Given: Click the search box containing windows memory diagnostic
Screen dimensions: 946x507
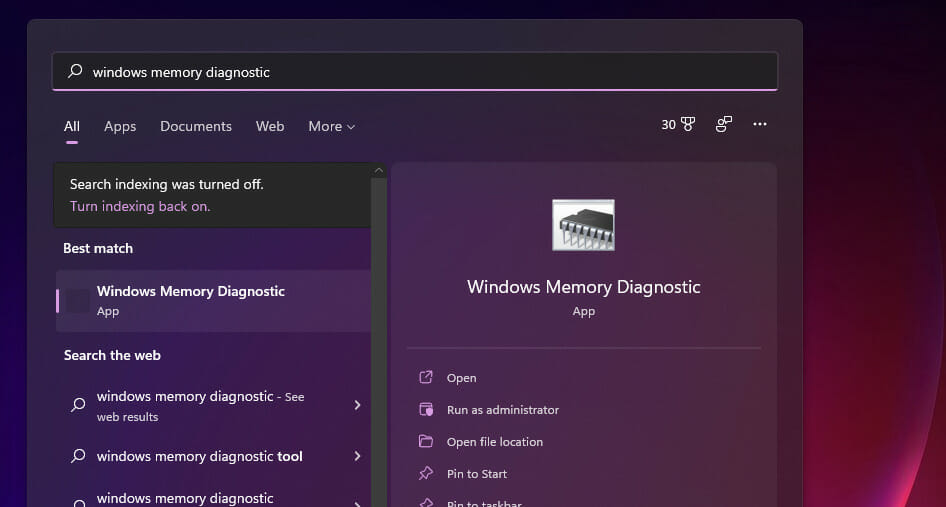Looking at the screenshot, I should pyautogui.click(x=415, y=71).
